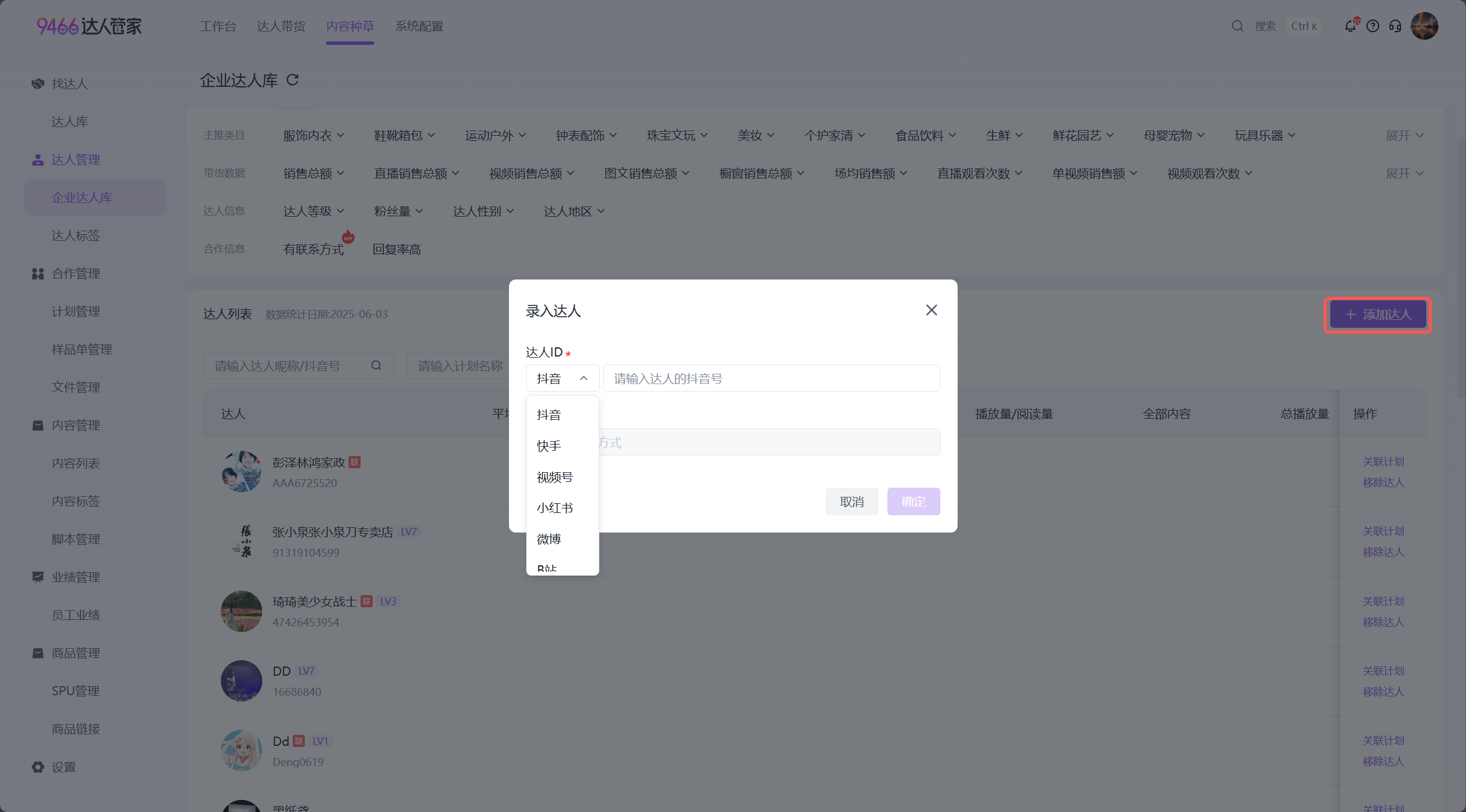Image resolution: width=1466 pixels, height=812 pixels.
Task: Click the 找达人 sidebar icon
Action: tap(38, 83)
